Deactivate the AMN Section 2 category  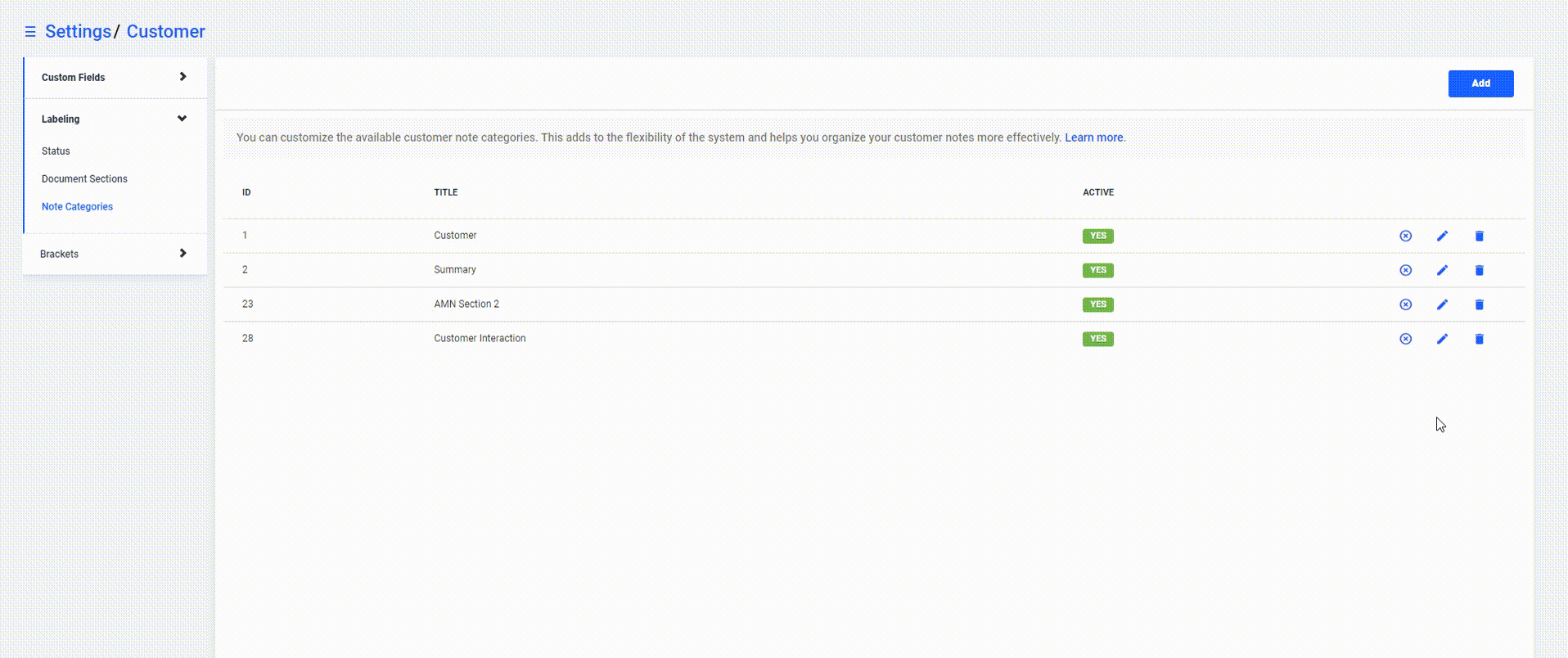click(x=1405, y=304)
